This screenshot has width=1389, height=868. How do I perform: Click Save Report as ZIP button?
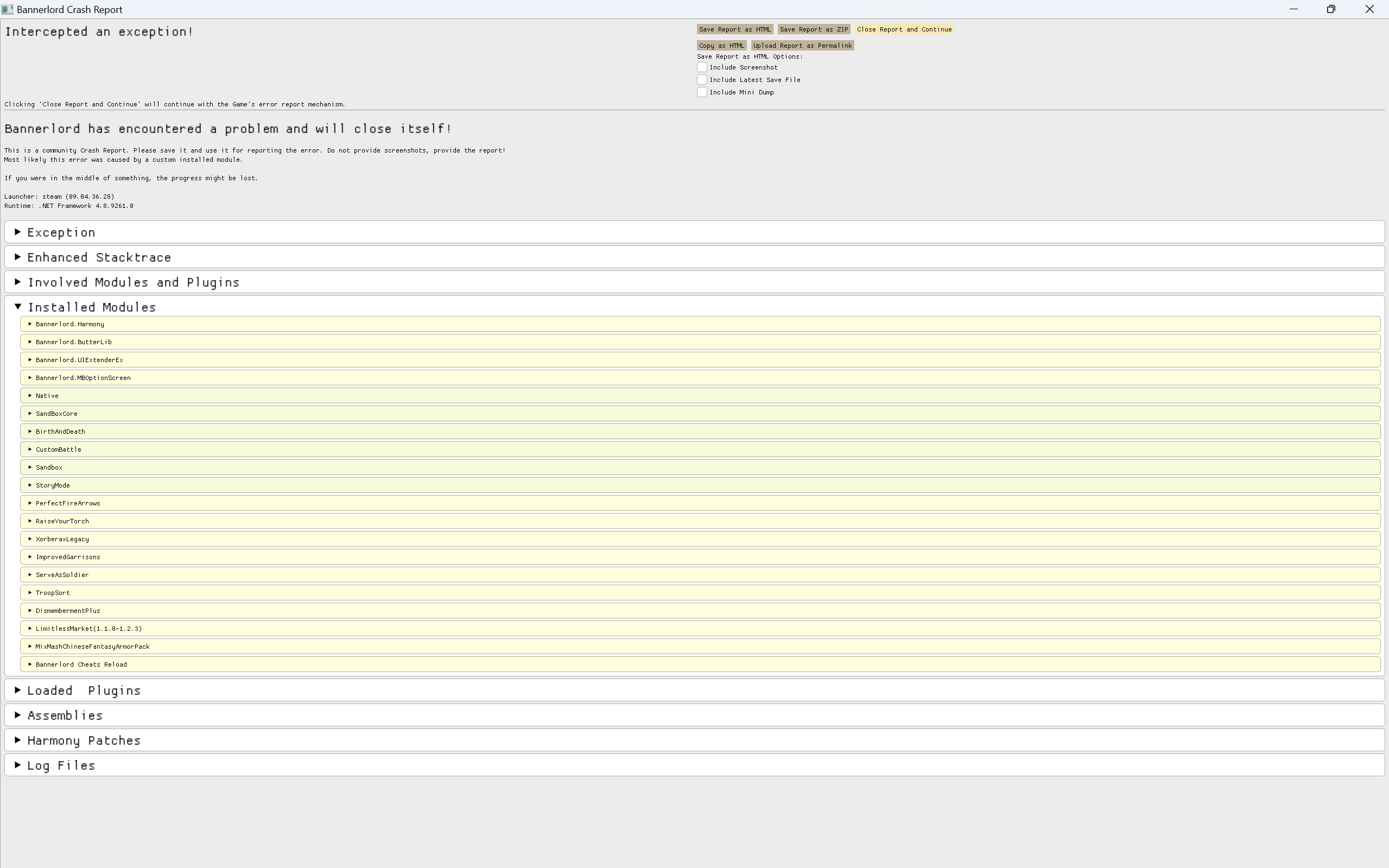(813, 29)
